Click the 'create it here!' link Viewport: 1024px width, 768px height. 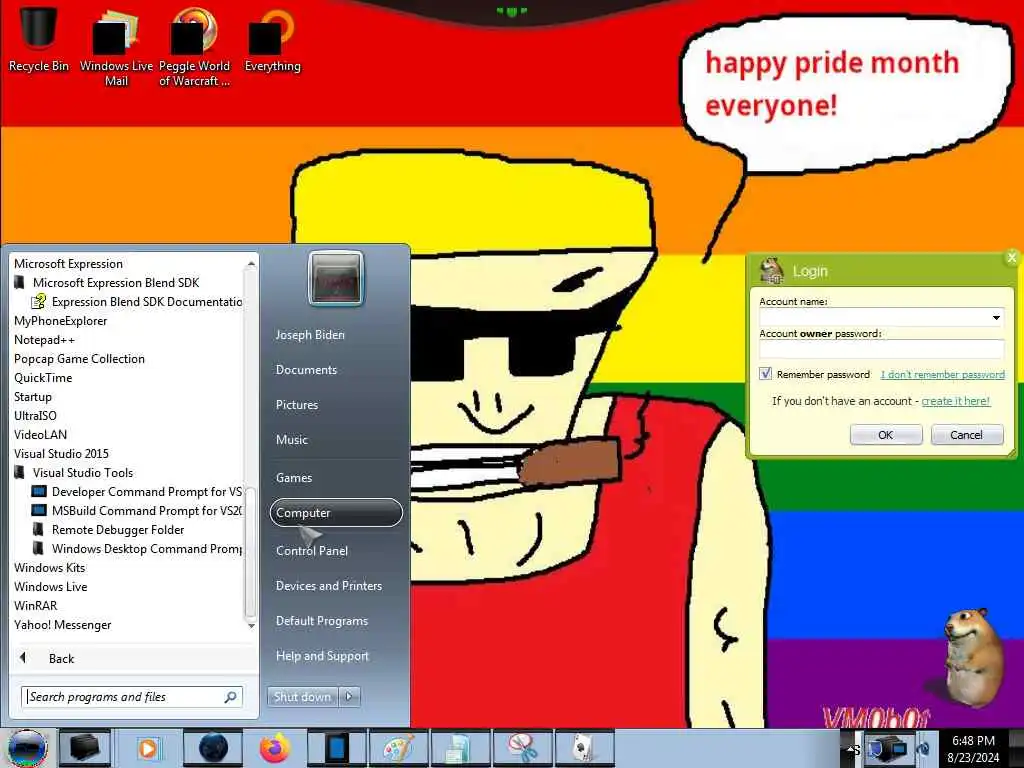point(955,401)
